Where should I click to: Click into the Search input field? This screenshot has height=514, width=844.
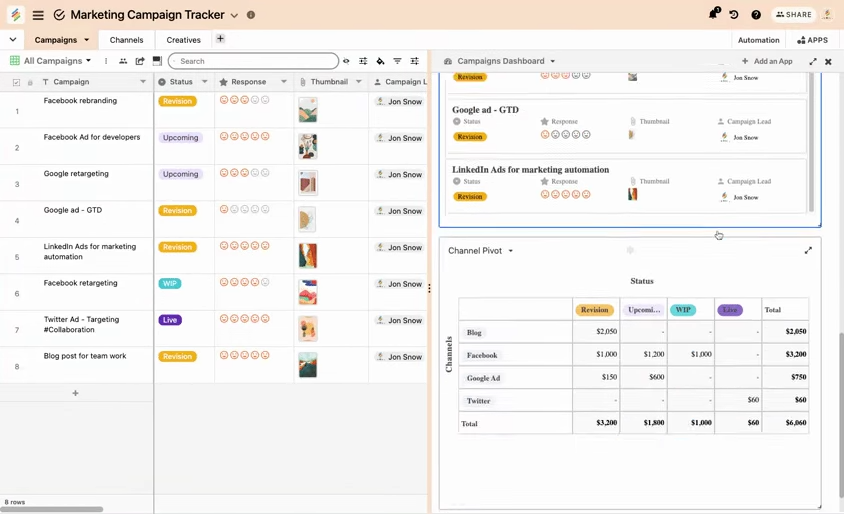point(253,61)
